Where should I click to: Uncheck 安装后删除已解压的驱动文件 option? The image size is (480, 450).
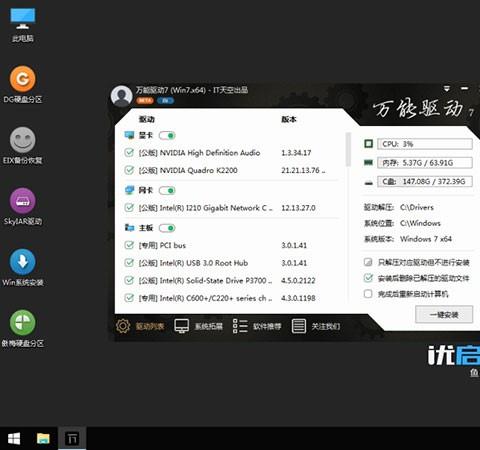tap(368, 278)
